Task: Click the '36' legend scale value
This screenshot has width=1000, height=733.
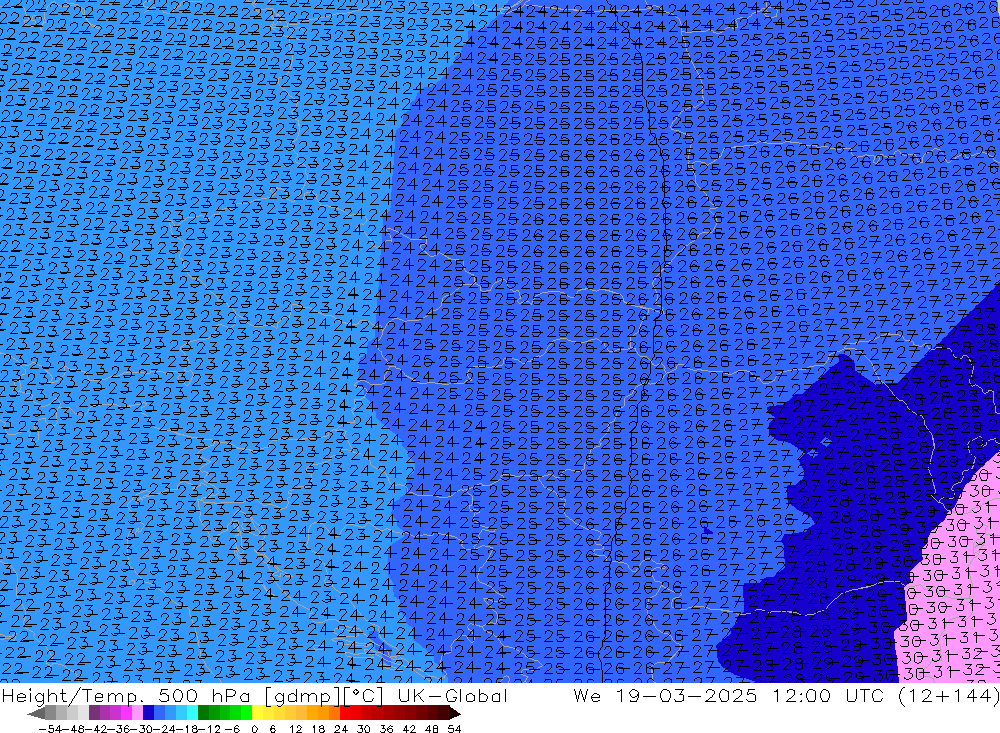Action: pos(386,729)
